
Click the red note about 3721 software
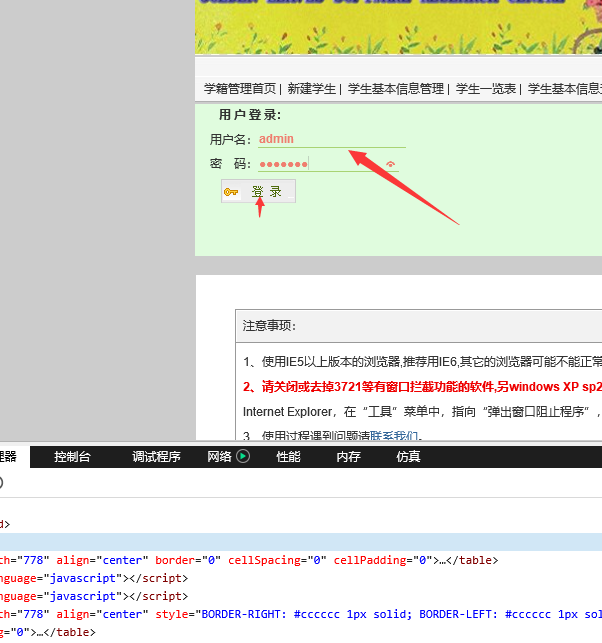point(422,387)
